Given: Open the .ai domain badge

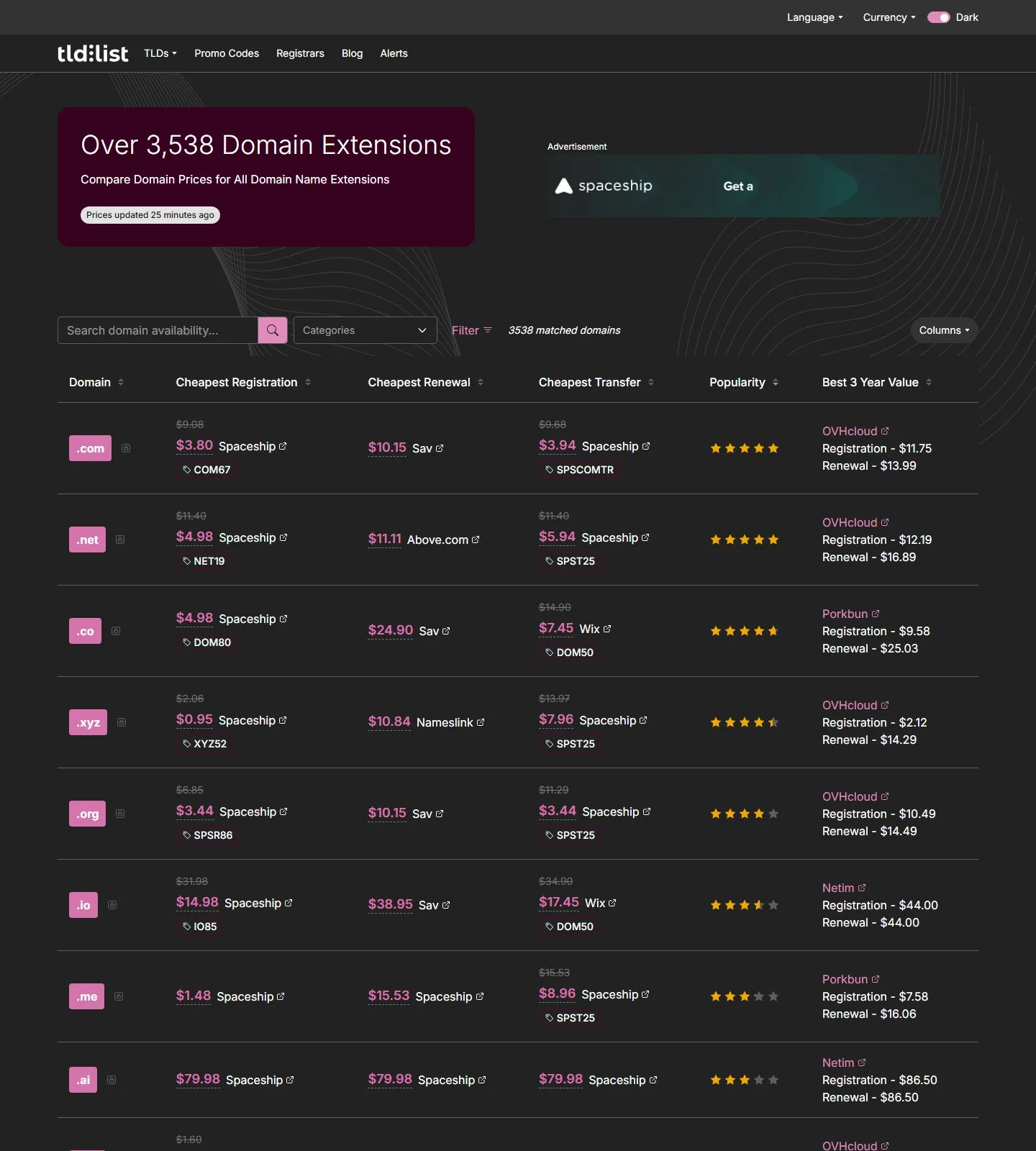Looking at the screenshot, I should coord(83,1080).
